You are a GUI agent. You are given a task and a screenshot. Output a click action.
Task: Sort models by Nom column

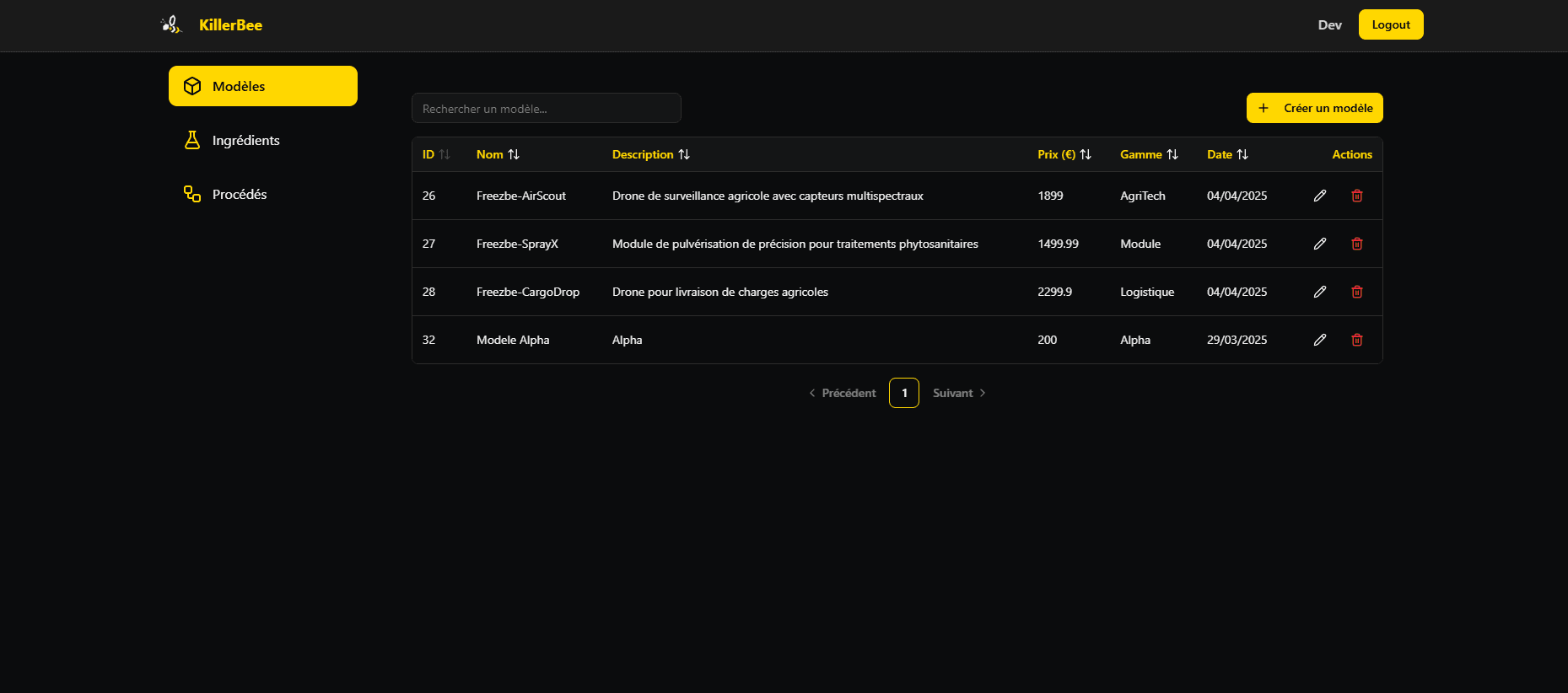(x=498, y=154)
